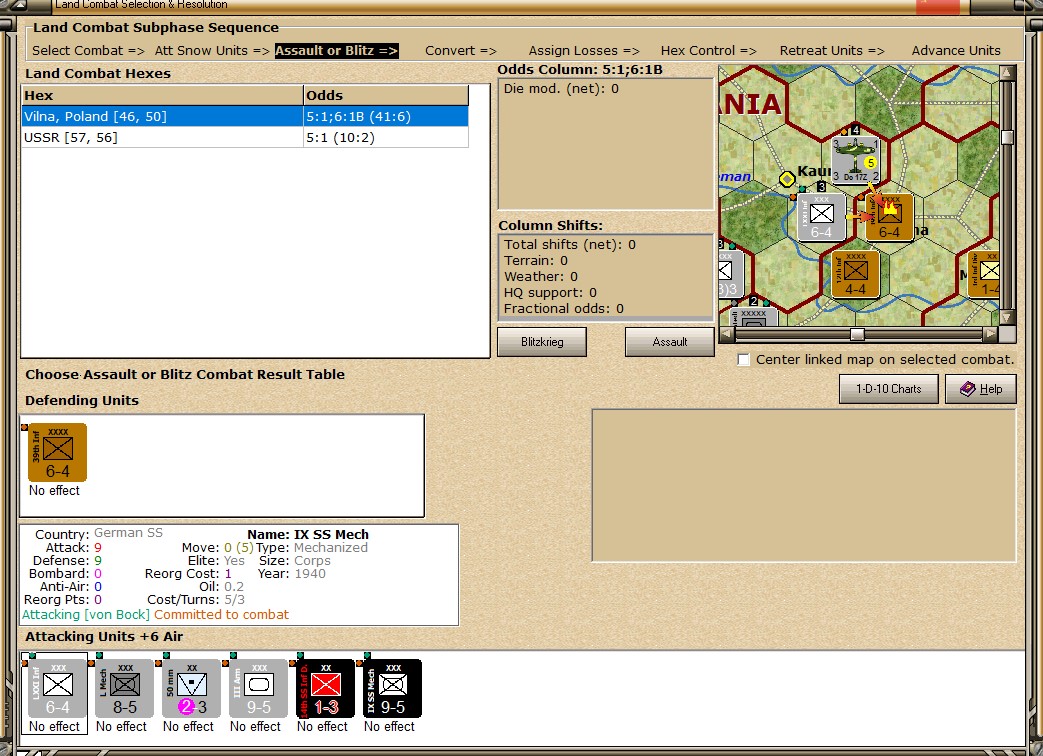The width and height of the screenshot is (1043, 756).
Task: Click the Select Combat phase step
Action: click(x=88, y=51)
